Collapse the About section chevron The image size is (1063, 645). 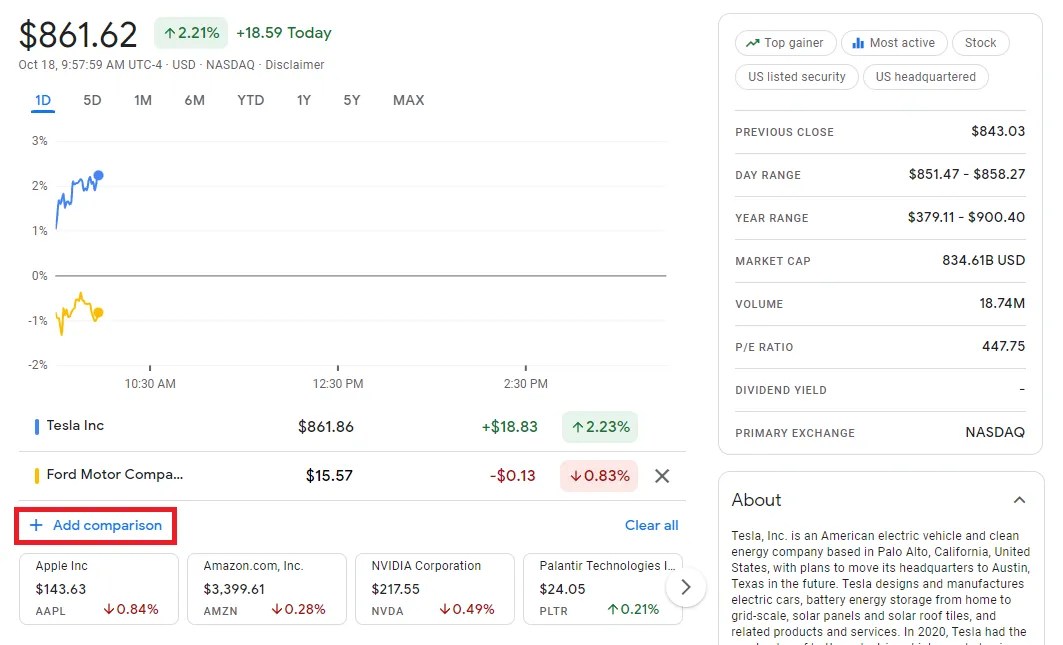(x=1019, y=500)
